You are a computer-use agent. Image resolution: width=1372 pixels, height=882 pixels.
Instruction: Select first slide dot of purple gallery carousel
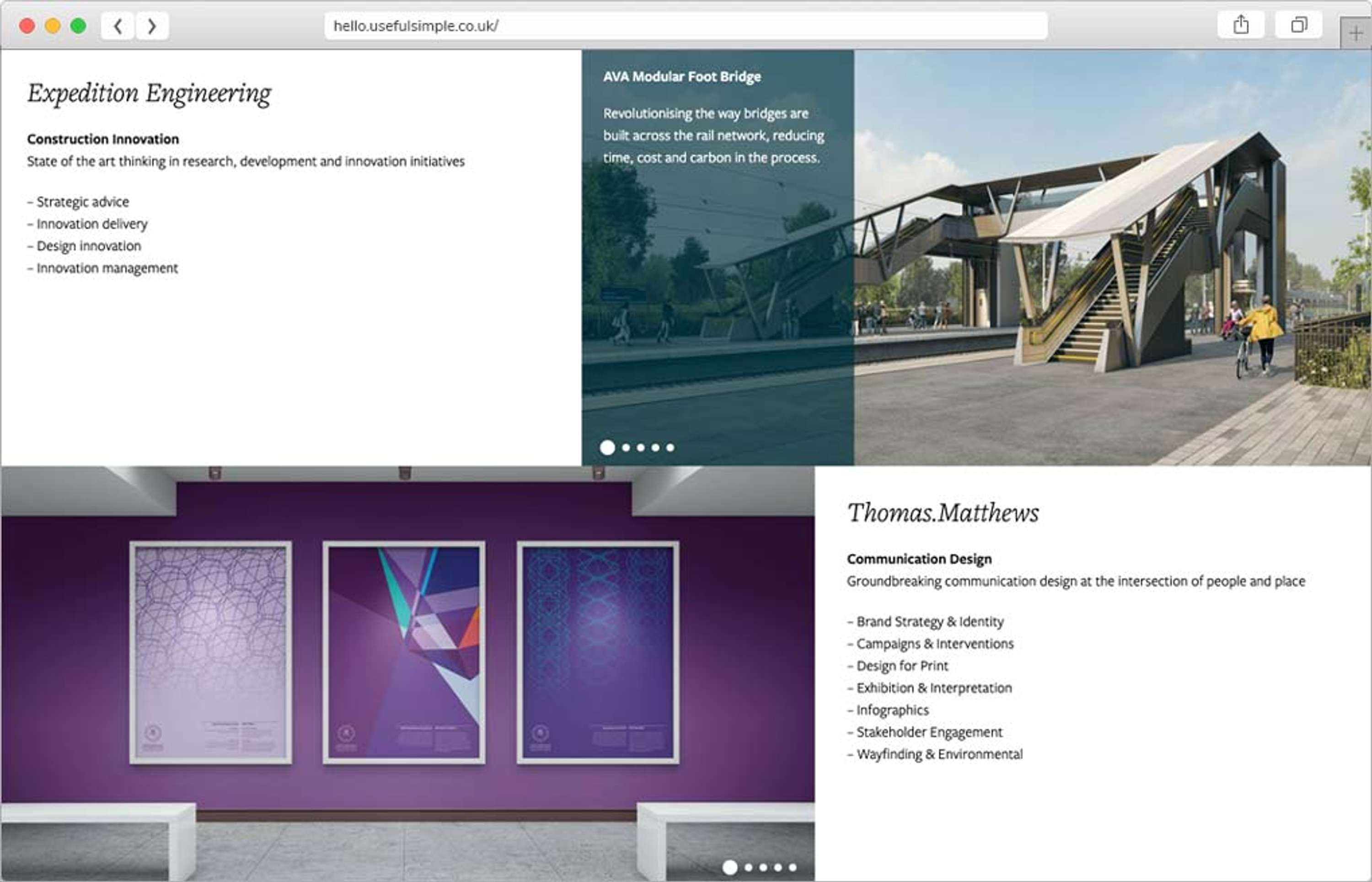(x=730, y=868)
